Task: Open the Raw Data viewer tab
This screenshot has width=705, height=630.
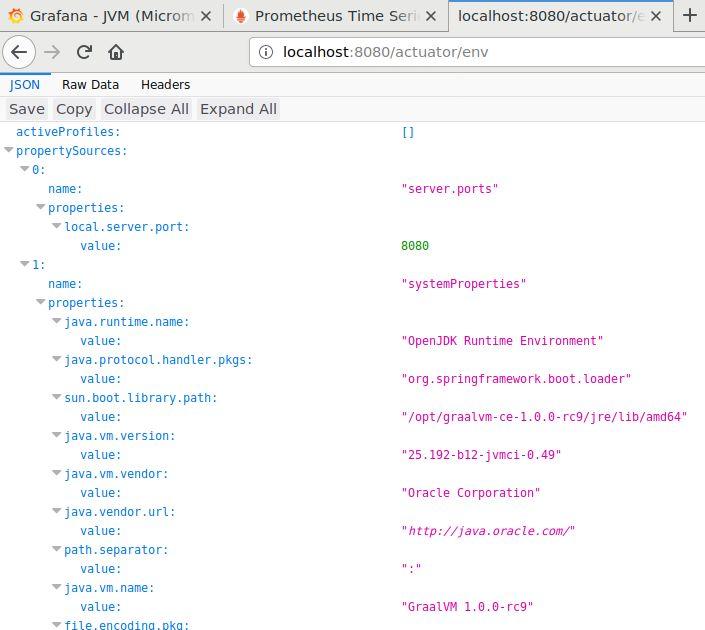Action: 90,85
